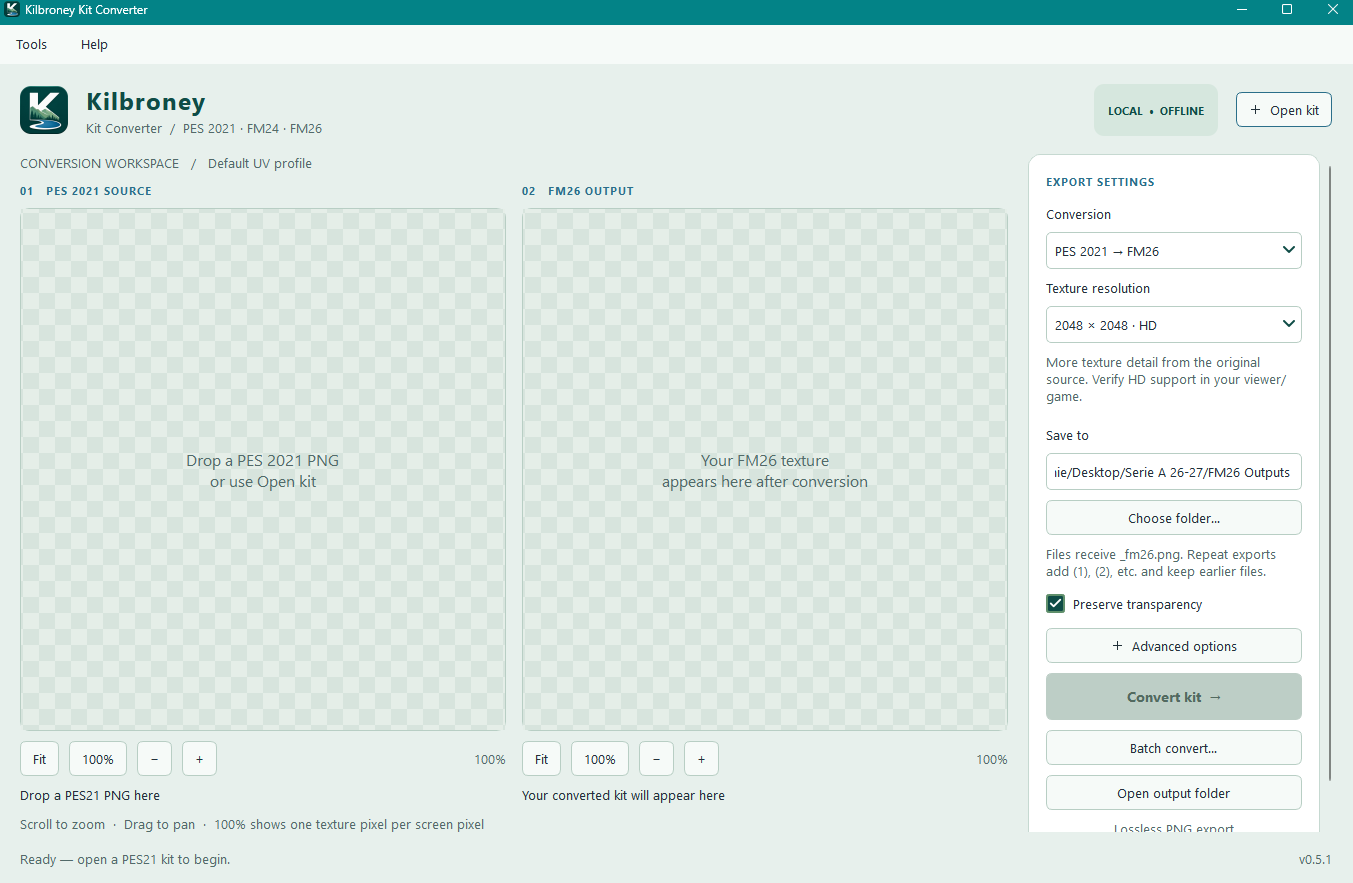Image resolution: width=1353 pixels, height=883 pixels.
Task: Fit the PES 2021 source to view
Action: coord(39,759)
